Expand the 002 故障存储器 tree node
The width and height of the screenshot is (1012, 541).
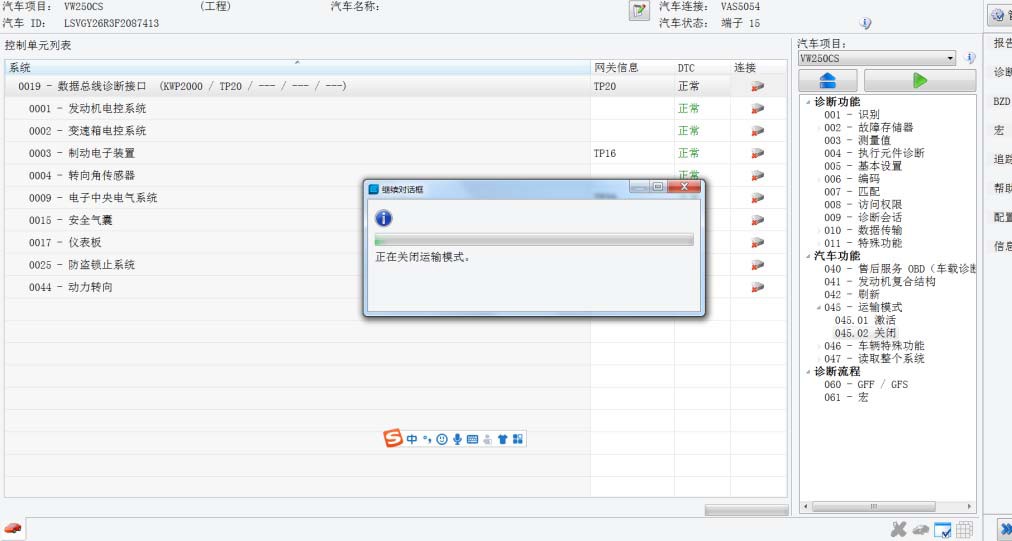click(818, 128)
